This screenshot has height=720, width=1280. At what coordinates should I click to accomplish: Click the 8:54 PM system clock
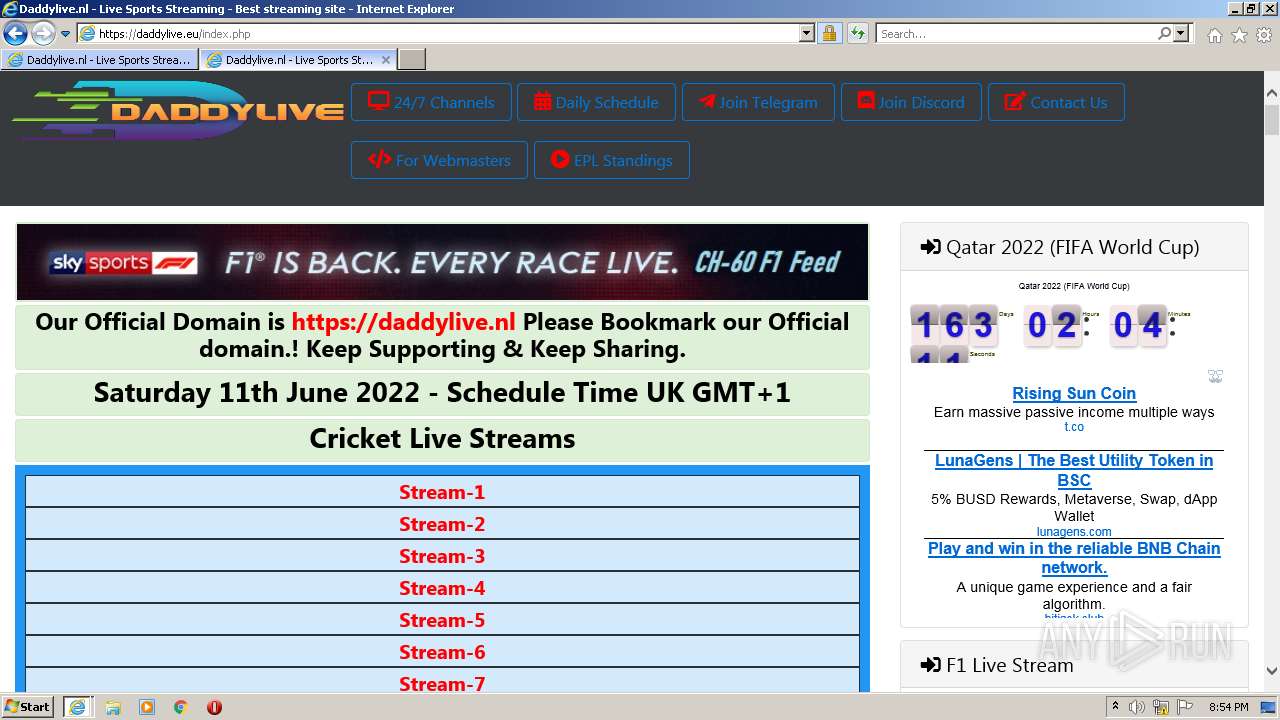pos(1229,707)
